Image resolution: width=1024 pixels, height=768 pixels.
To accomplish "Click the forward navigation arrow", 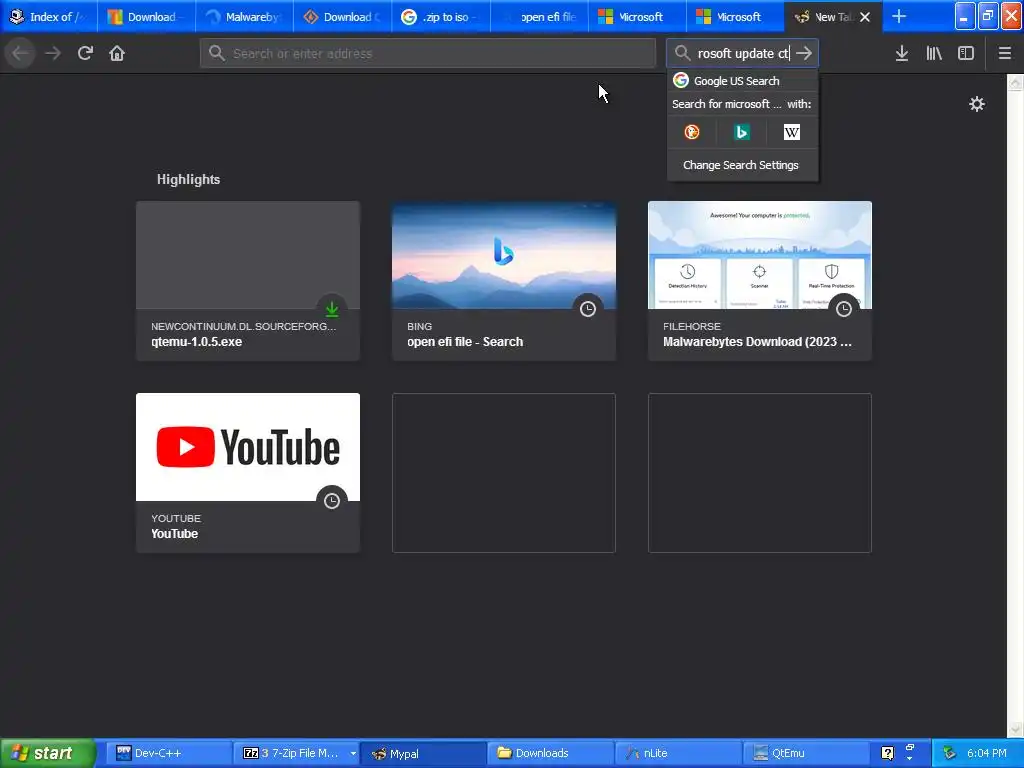I will coord(53,53).
